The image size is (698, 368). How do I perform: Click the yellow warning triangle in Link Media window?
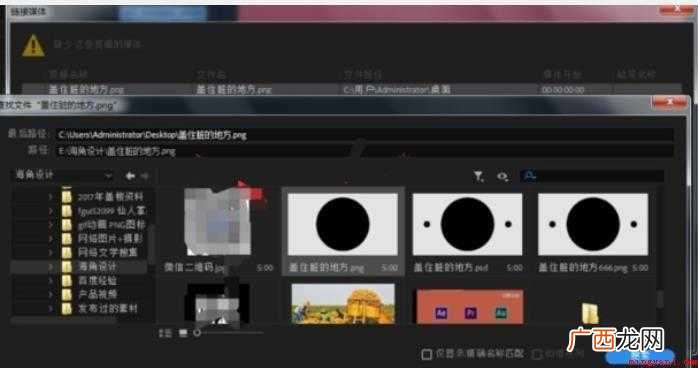(x=33, y=46)
